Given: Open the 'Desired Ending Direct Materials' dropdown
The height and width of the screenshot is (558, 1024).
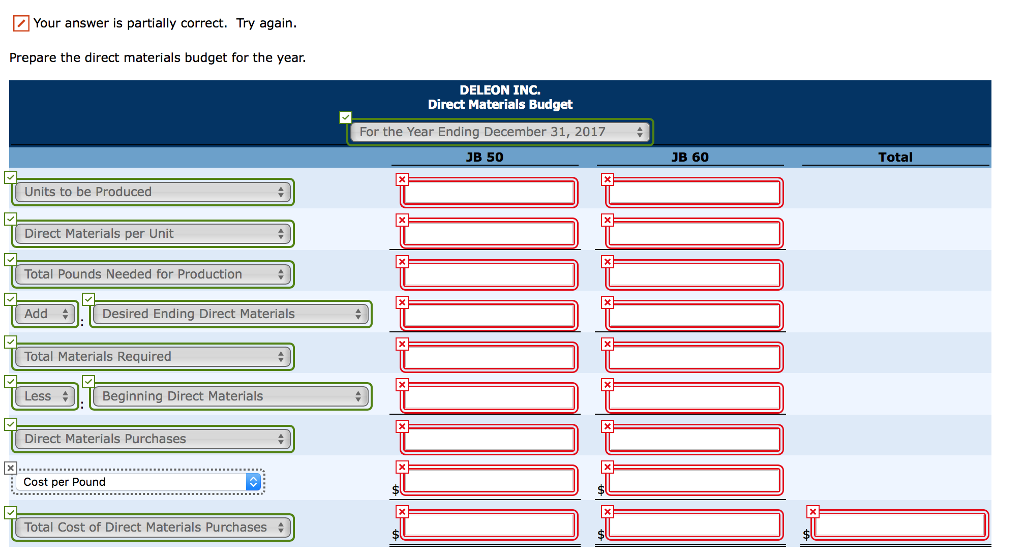Looking at the screenshot, I should click(x=231, y=314).
